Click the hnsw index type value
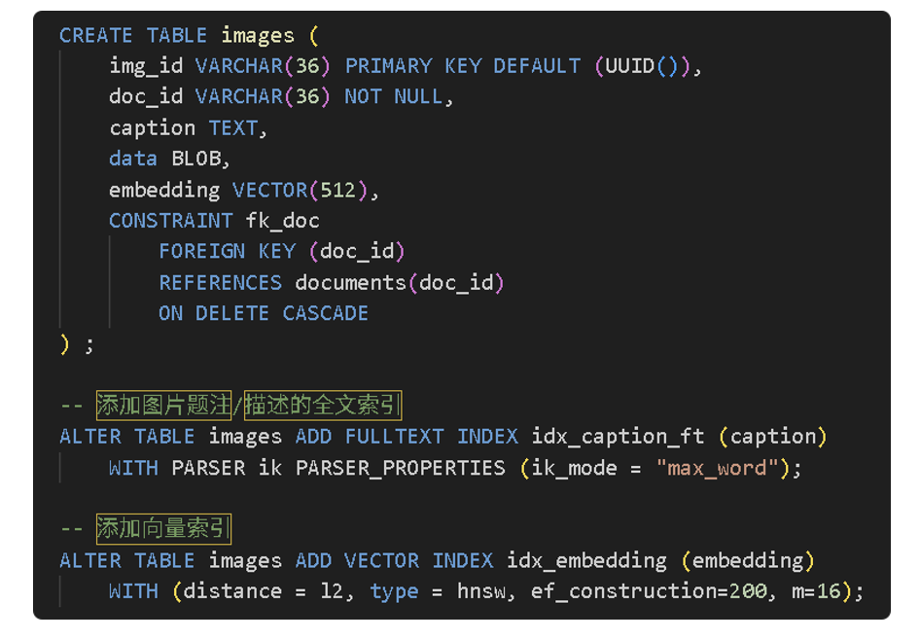 click(483, 591)
